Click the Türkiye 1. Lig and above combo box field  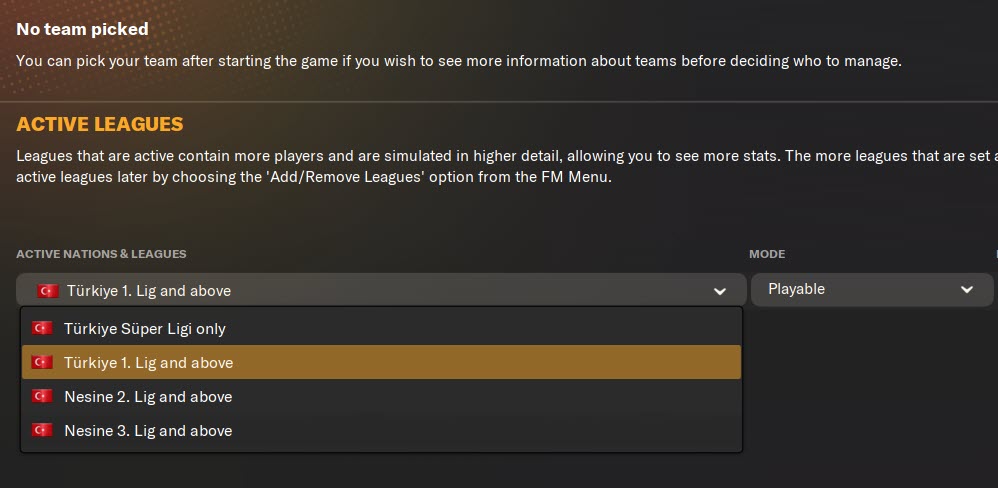[x=380, y=291]
